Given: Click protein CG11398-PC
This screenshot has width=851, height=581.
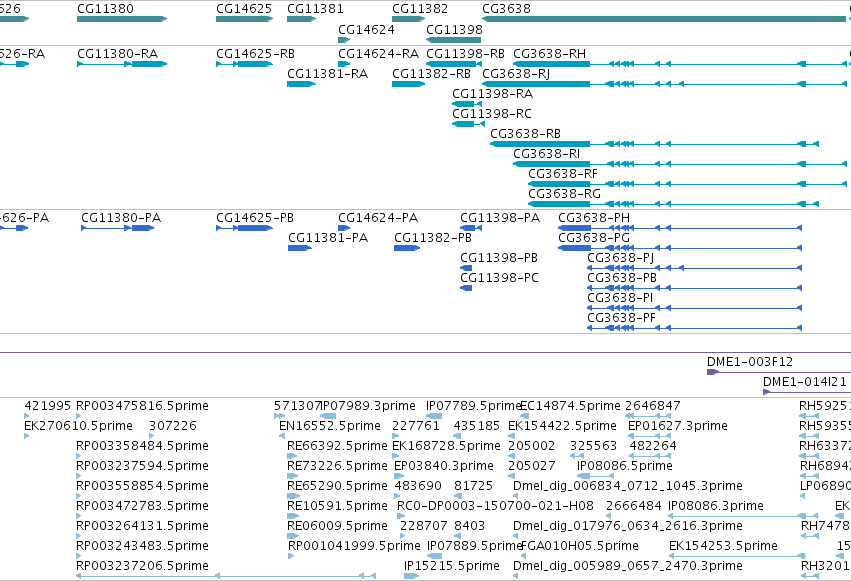Looking at the screenshot, I should click(466, 288).
